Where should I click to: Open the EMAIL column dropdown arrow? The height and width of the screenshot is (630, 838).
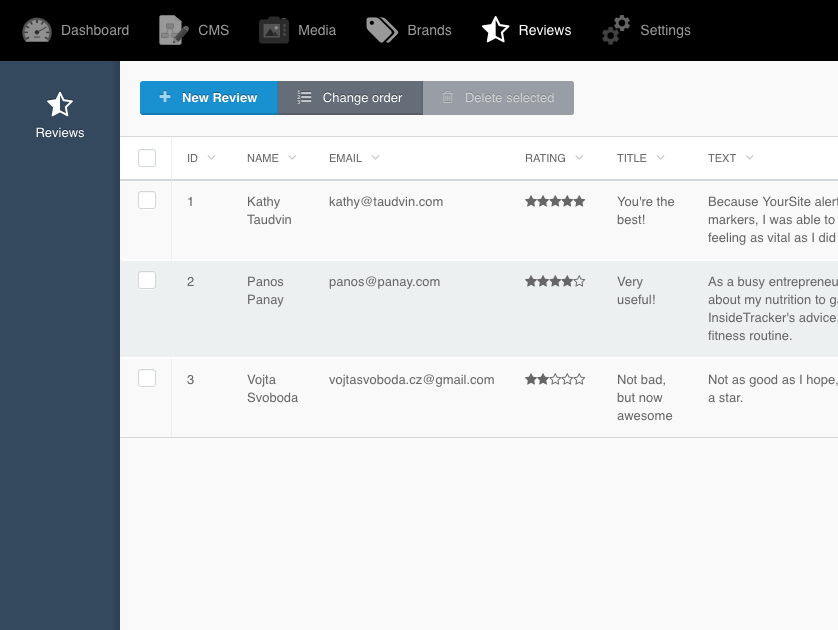pos(376,158)
